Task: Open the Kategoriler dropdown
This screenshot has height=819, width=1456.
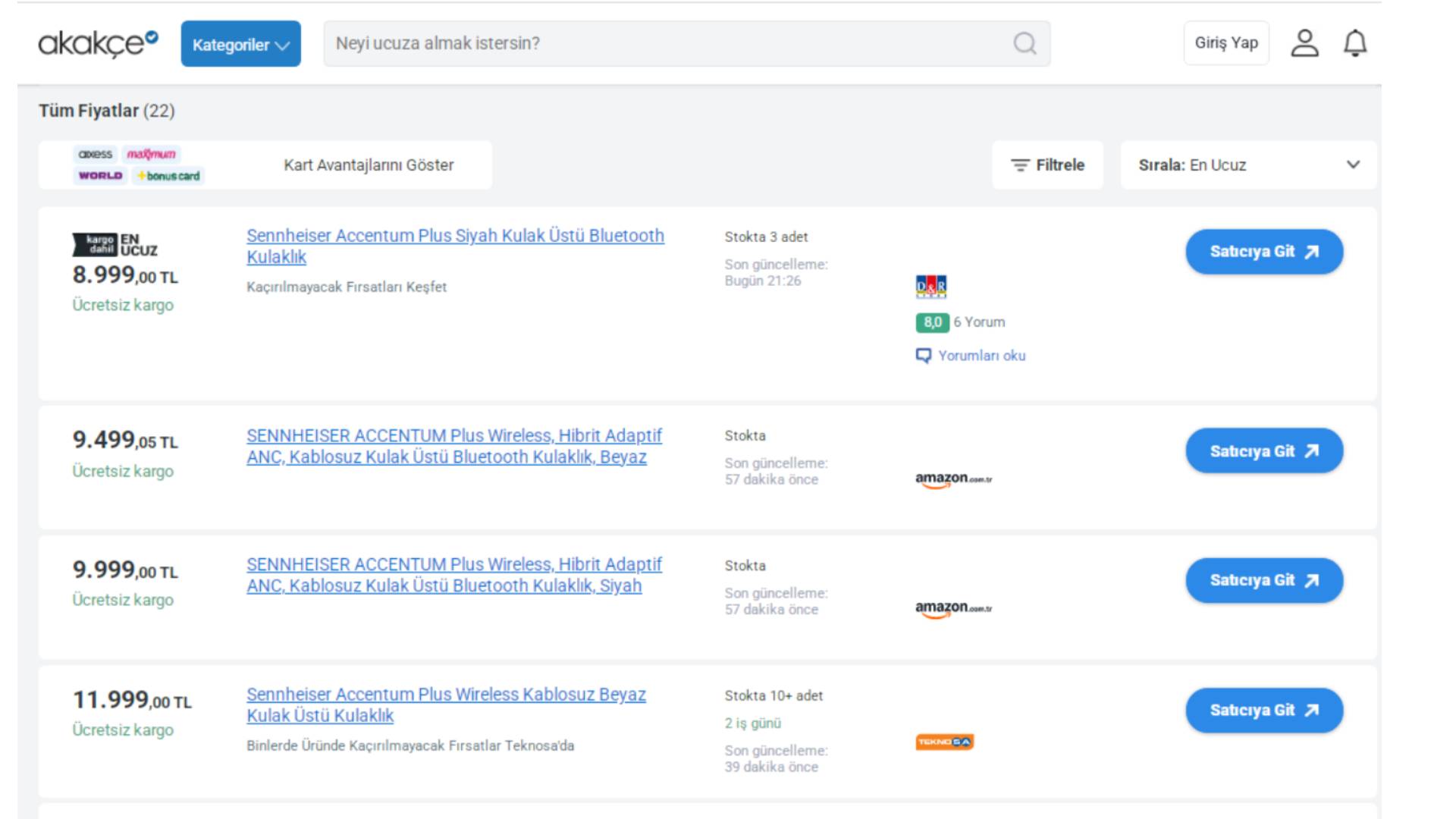Action: [240, 44]
